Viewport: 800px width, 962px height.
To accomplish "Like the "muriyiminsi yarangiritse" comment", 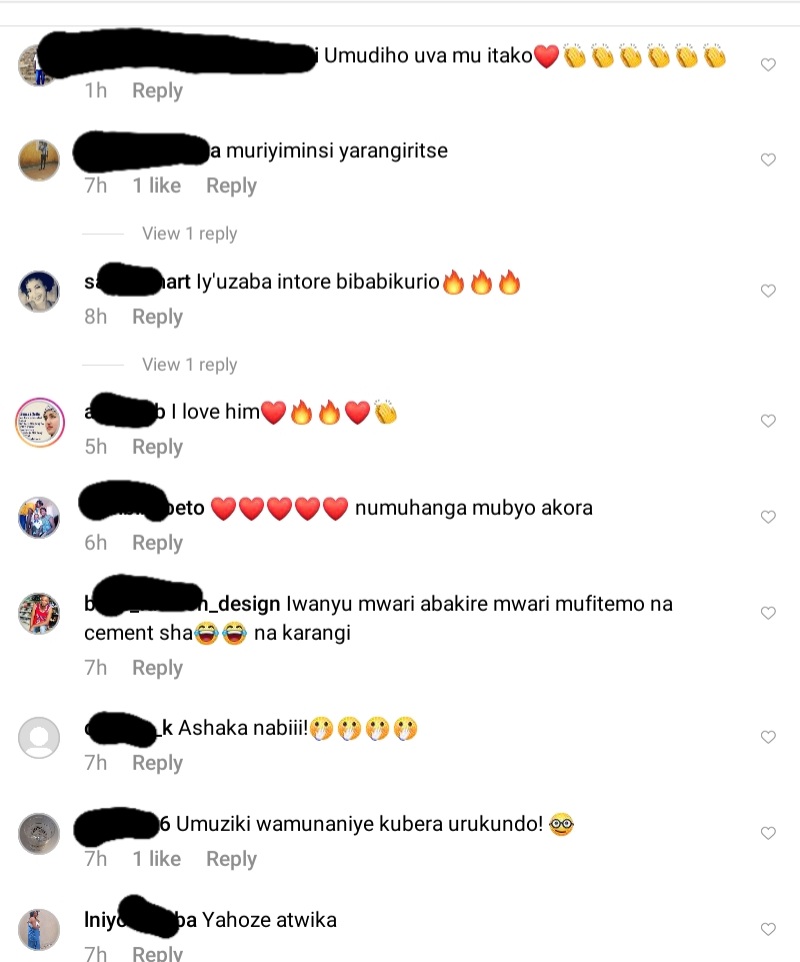I will point(768,160).
